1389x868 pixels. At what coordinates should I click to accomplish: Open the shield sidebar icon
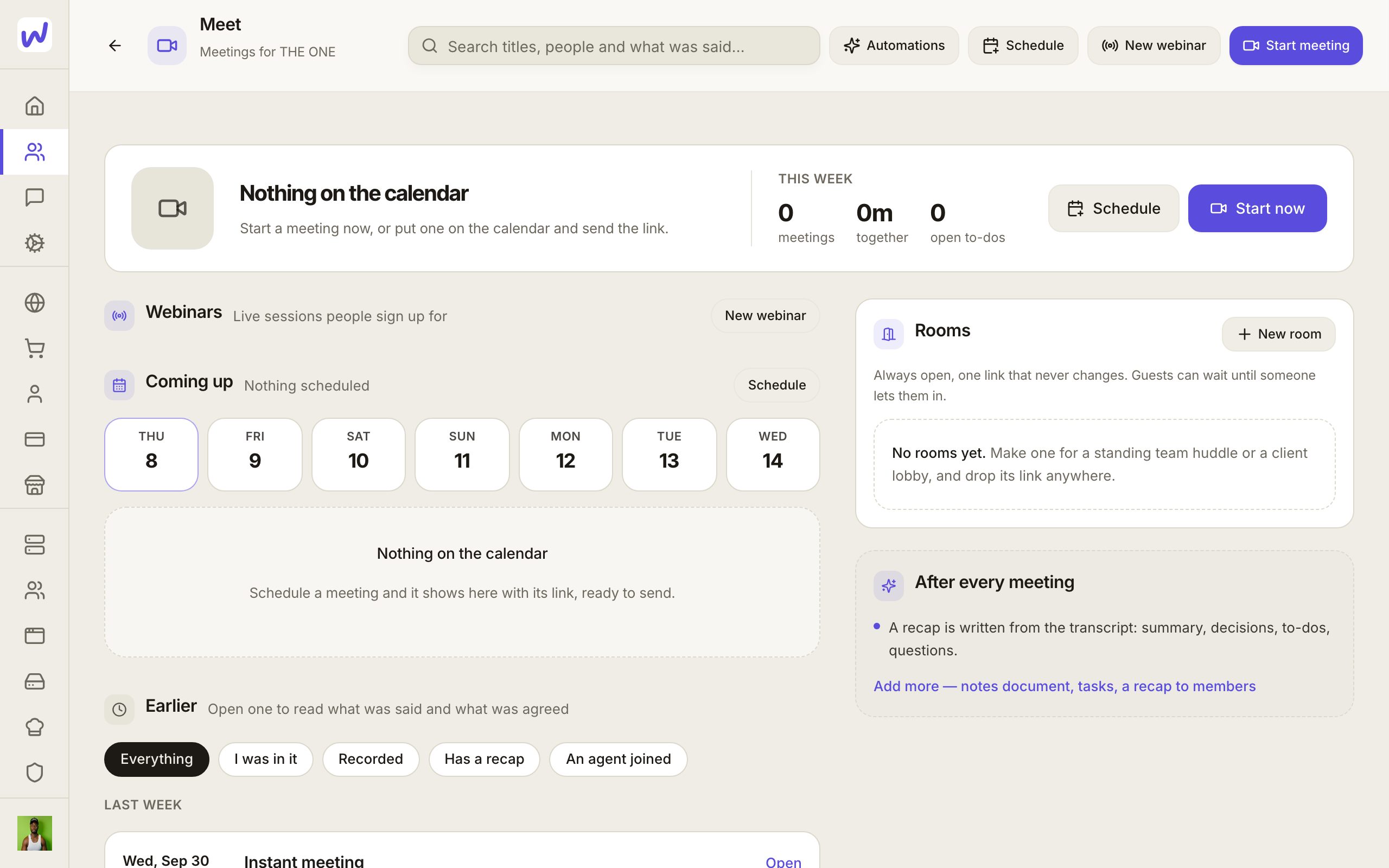[34, 772]
